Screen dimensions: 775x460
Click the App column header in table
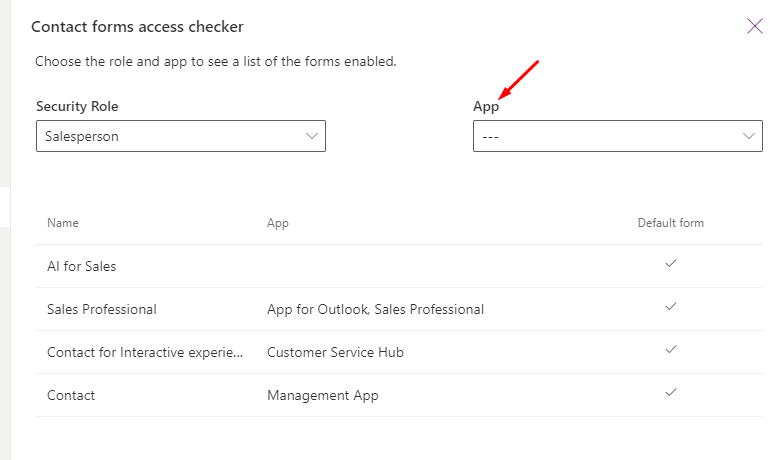pos(278,223)
